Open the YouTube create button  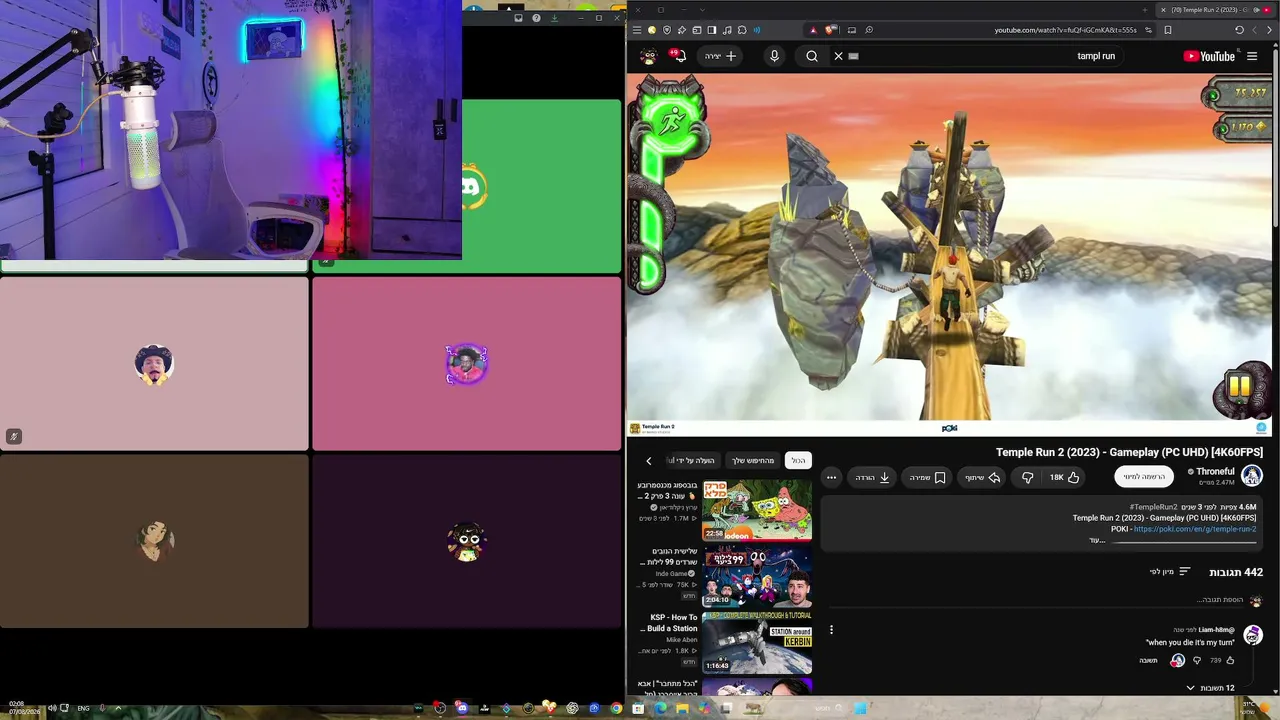point(720,56)
